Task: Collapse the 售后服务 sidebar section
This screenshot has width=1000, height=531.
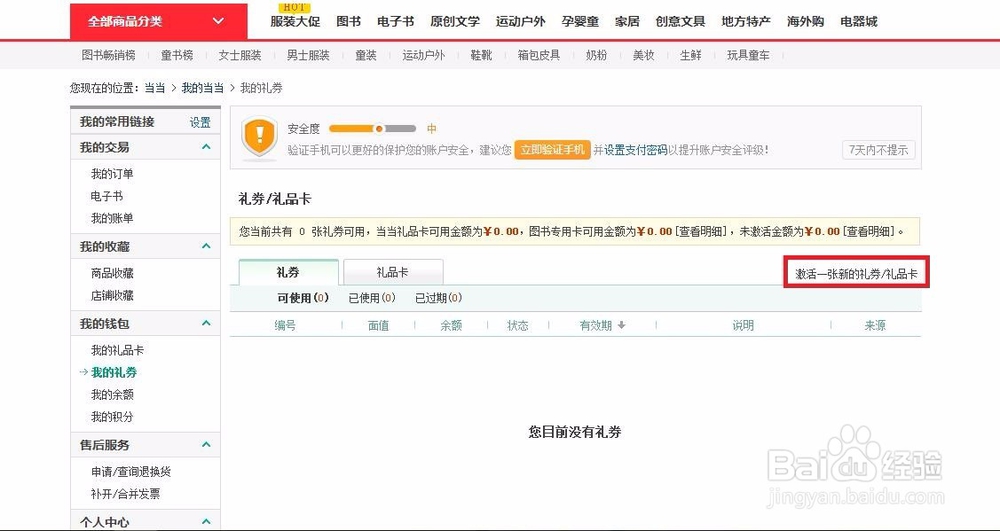Action: tap(206, 444)
